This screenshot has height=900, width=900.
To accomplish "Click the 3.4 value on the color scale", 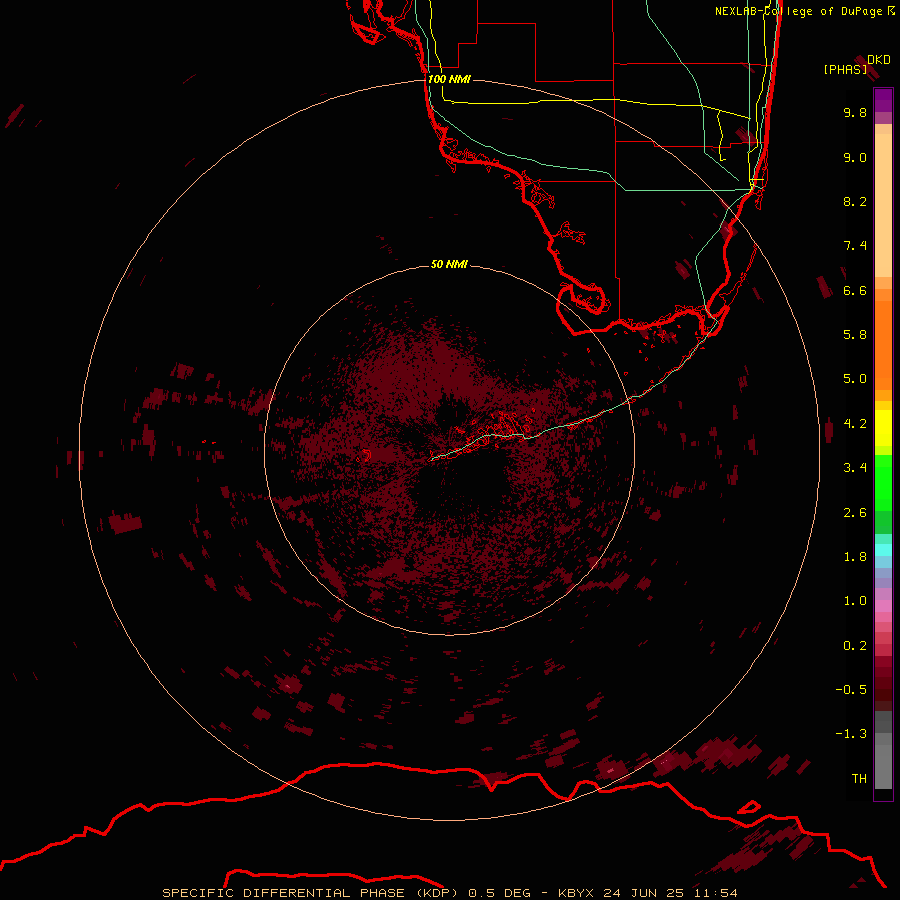I will (855, 468).
